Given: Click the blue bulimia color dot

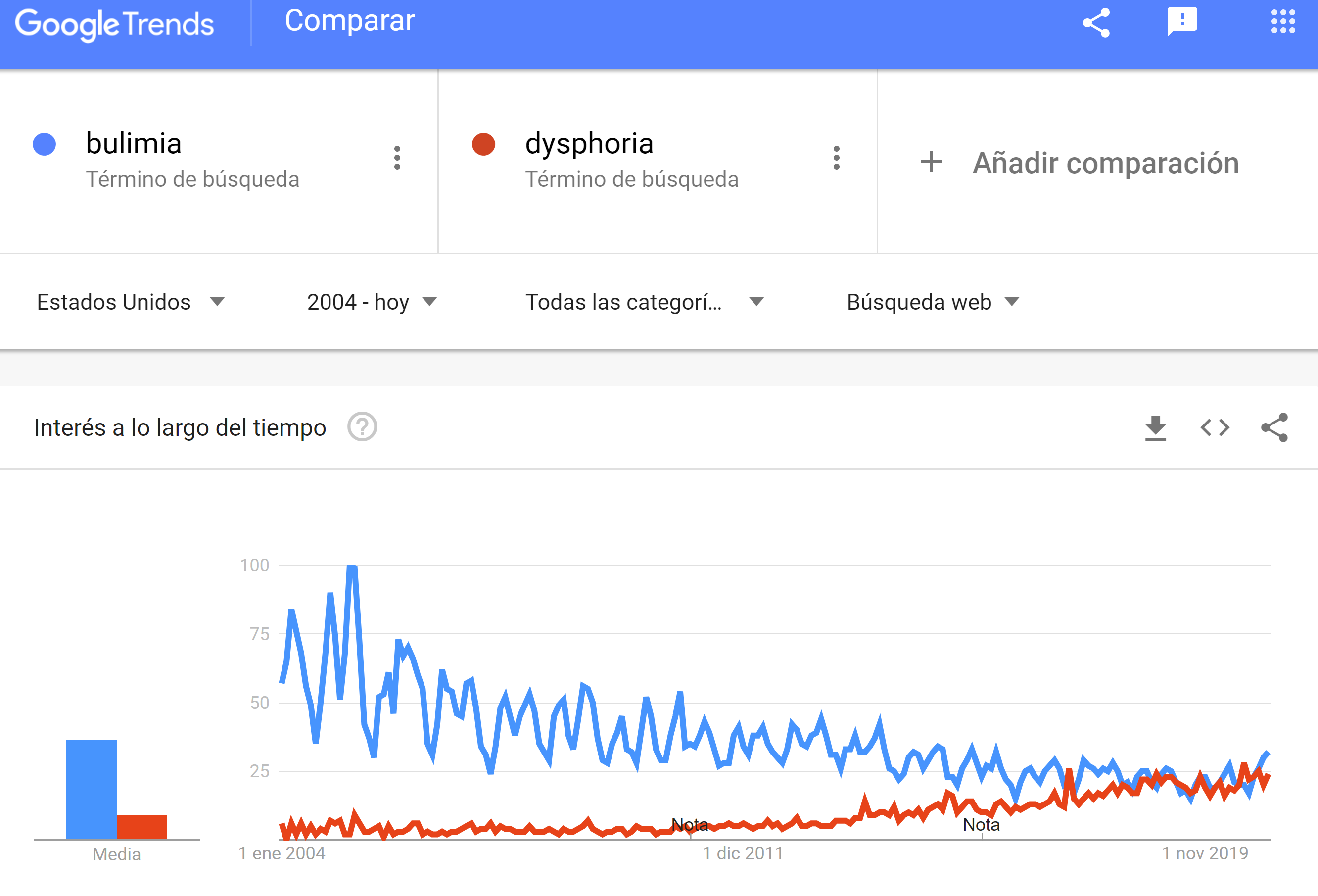Looking at the screenshot, I should [x=44, y=144].
